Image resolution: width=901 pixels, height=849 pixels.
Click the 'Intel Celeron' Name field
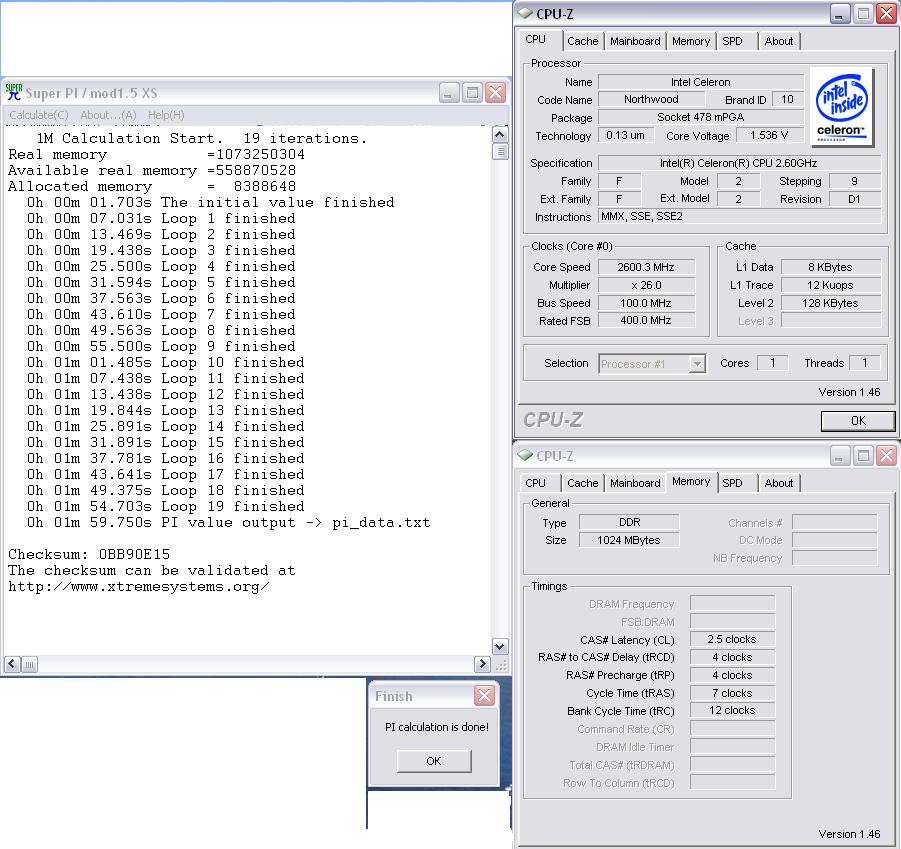tap(700, 82)
